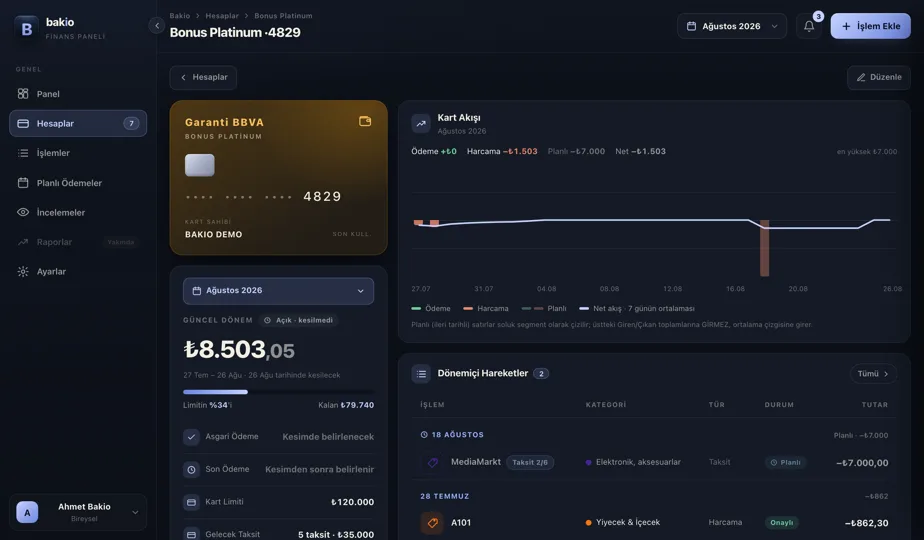Click Bakio breadcrumb link
924x540 pixels.
pos(180,16)
